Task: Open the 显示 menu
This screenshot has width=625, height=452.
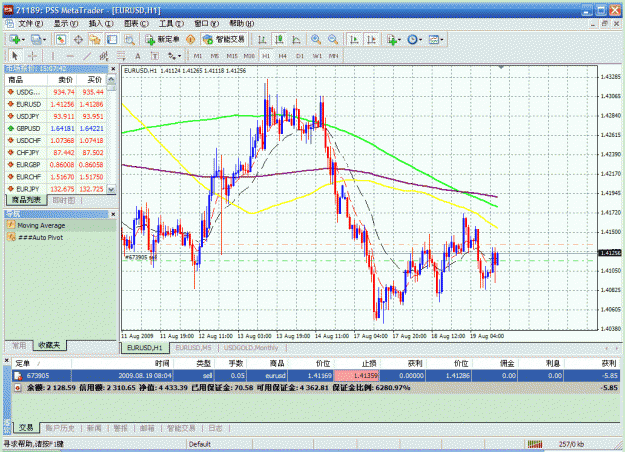Action: coord(66,24)
